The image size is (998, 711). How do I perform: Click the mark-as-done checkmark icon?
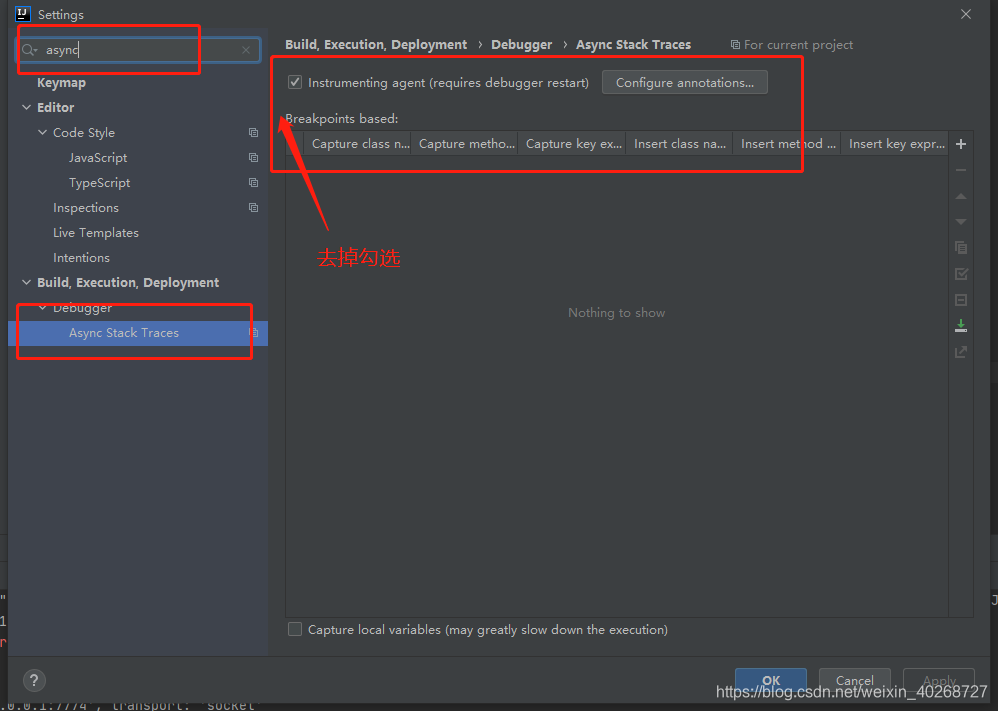click(961, 273)
